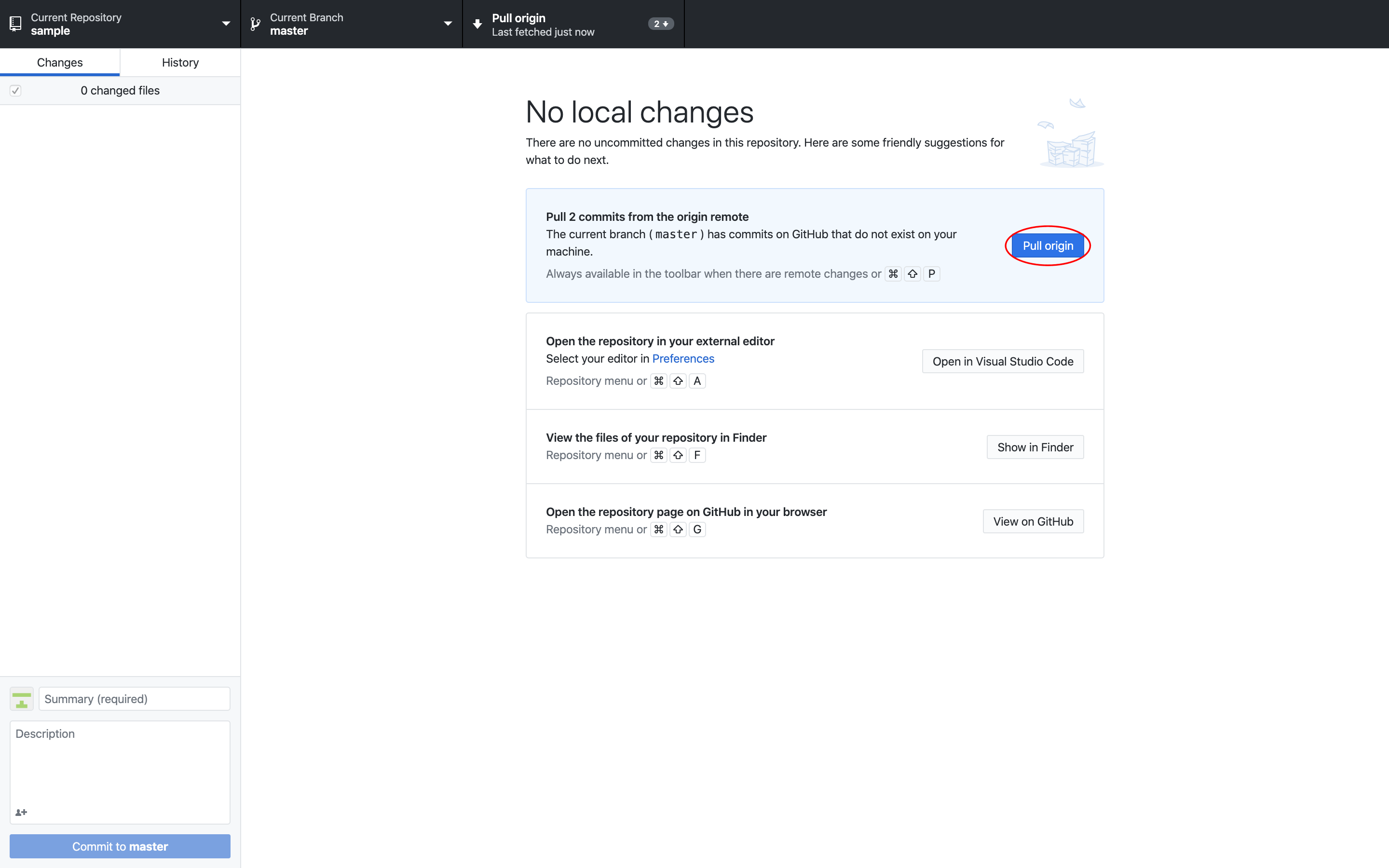Click the user avatar beside Summary field
Viewport: 1389px width, 868px height.
click(22, 699)
